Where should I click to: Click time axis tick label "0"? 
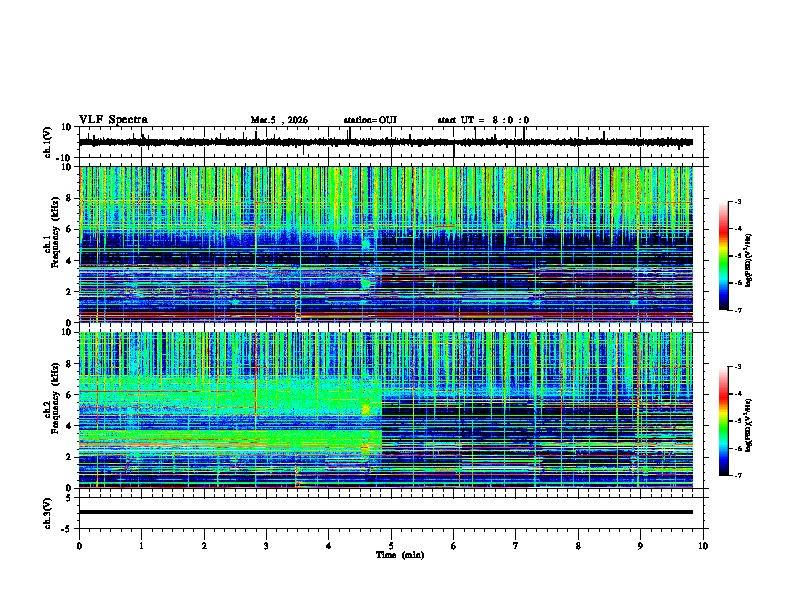click(x=79, y=546)
